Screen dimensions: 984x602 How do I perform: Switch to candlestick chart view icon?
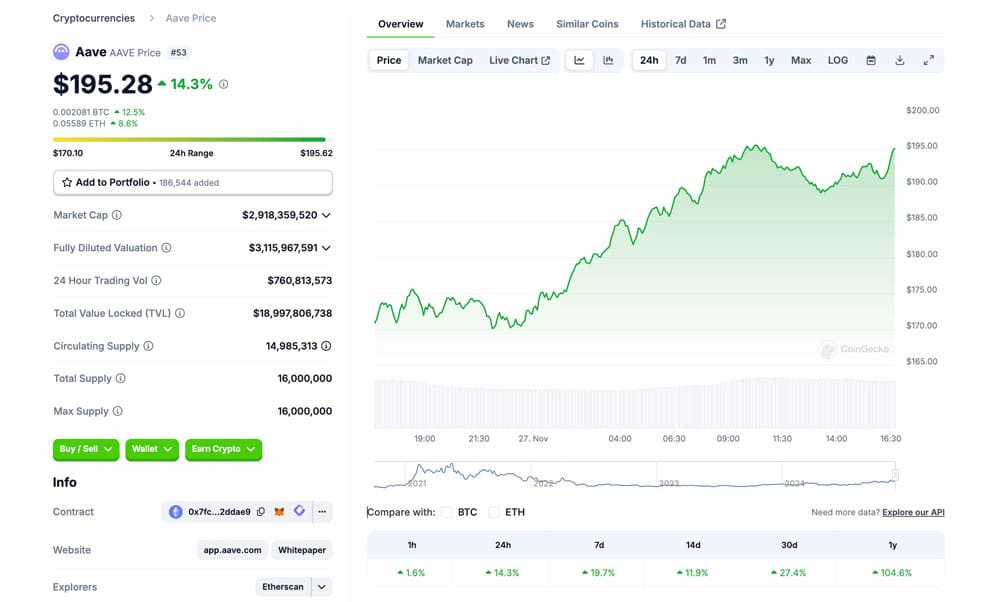tap(608, 60)
